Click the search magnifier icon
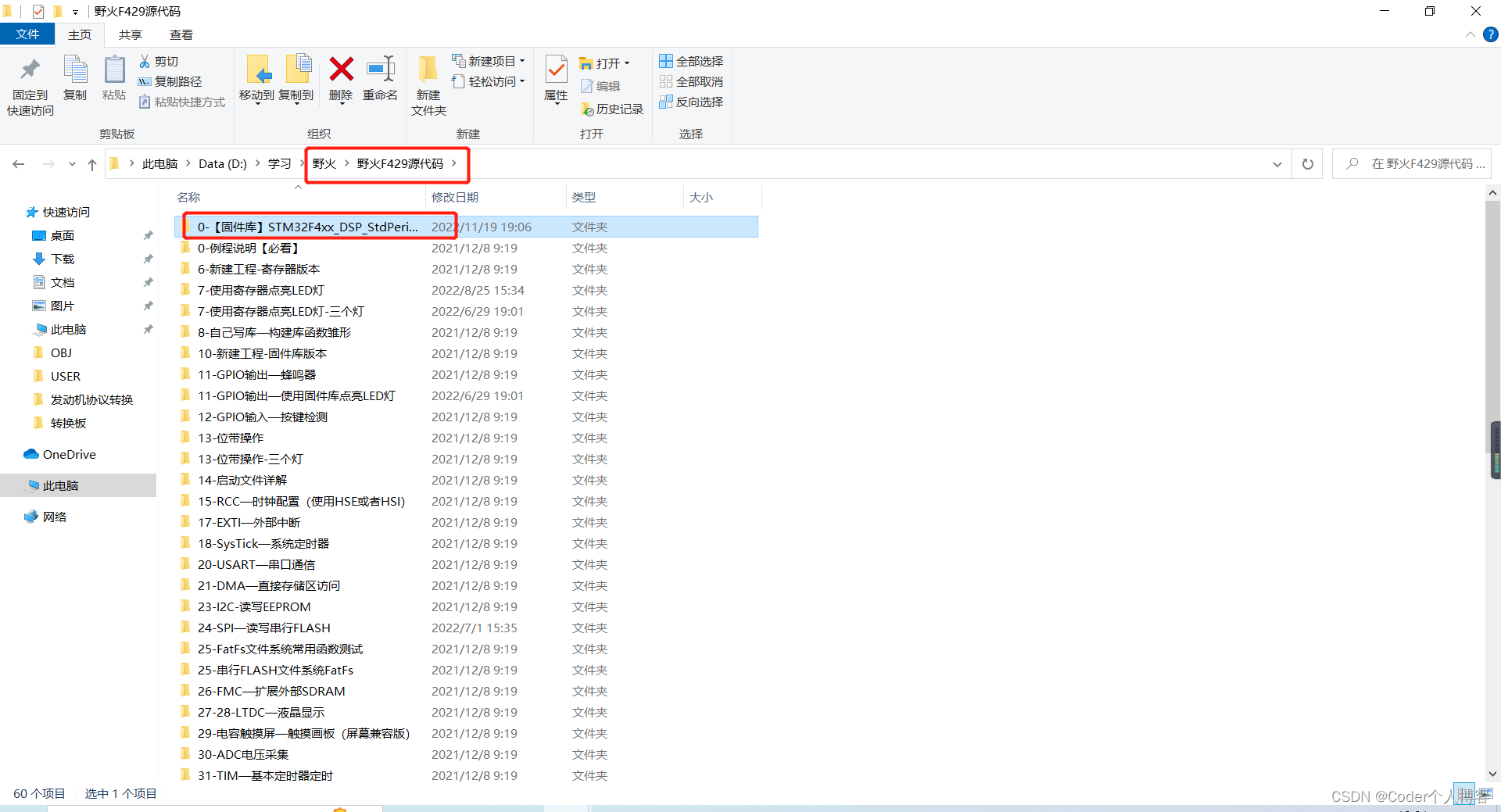The width and height of the screenshot is (1501, 812). pyautogui.click(x=1352, y=163)
